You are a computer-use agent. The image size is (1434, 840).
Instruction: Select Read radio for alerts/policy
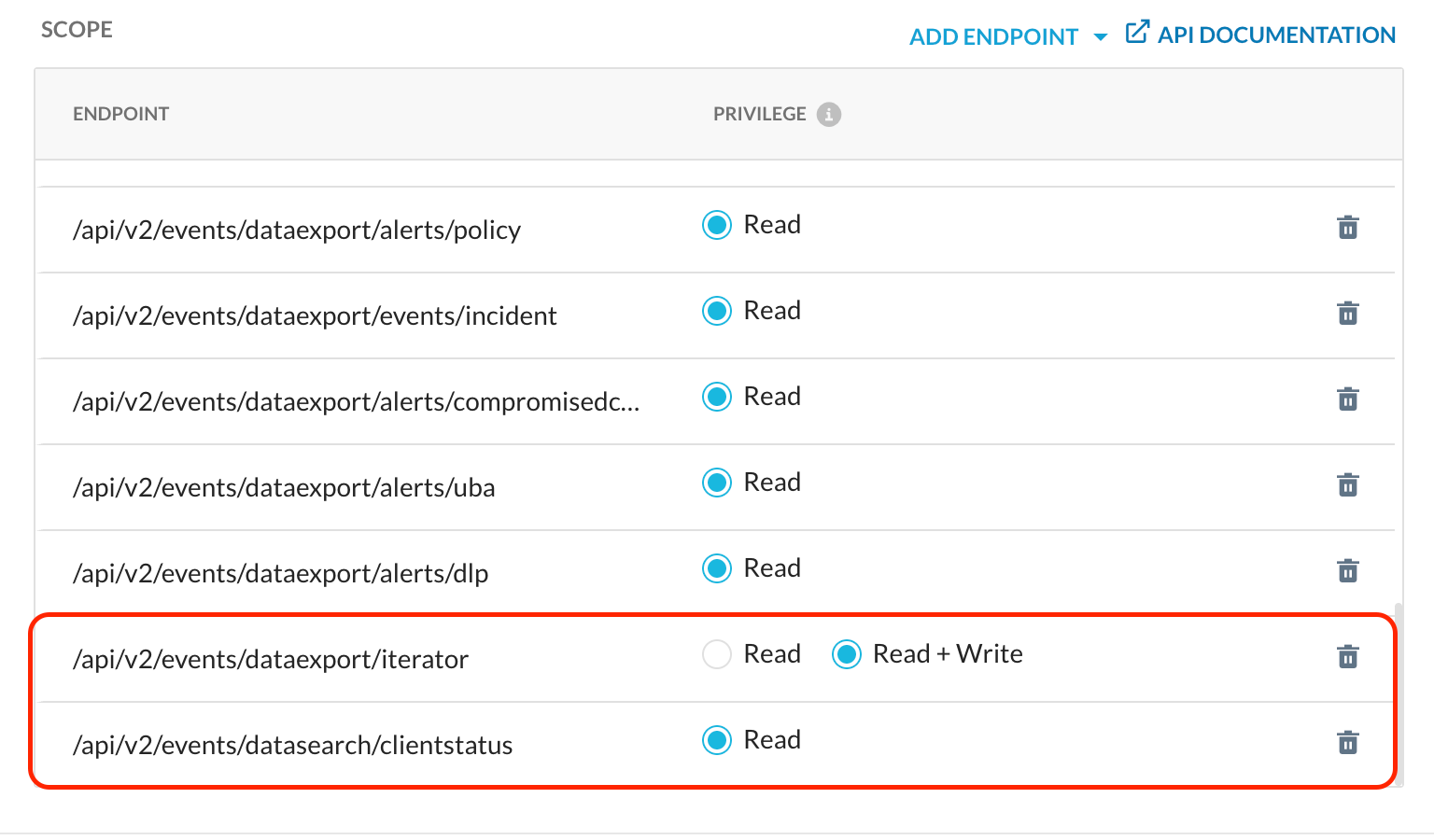point(717,225)
